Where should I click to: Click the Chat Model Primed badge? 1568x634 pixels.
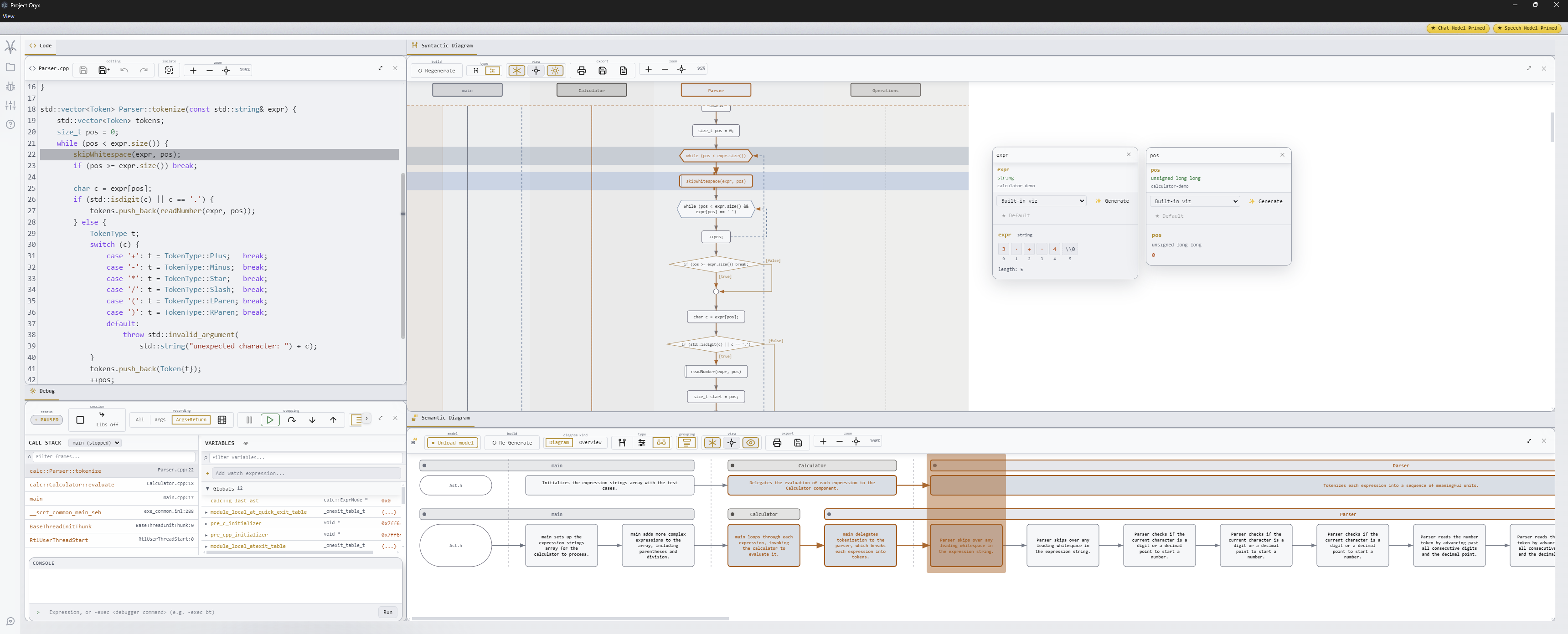[1457, 28]
